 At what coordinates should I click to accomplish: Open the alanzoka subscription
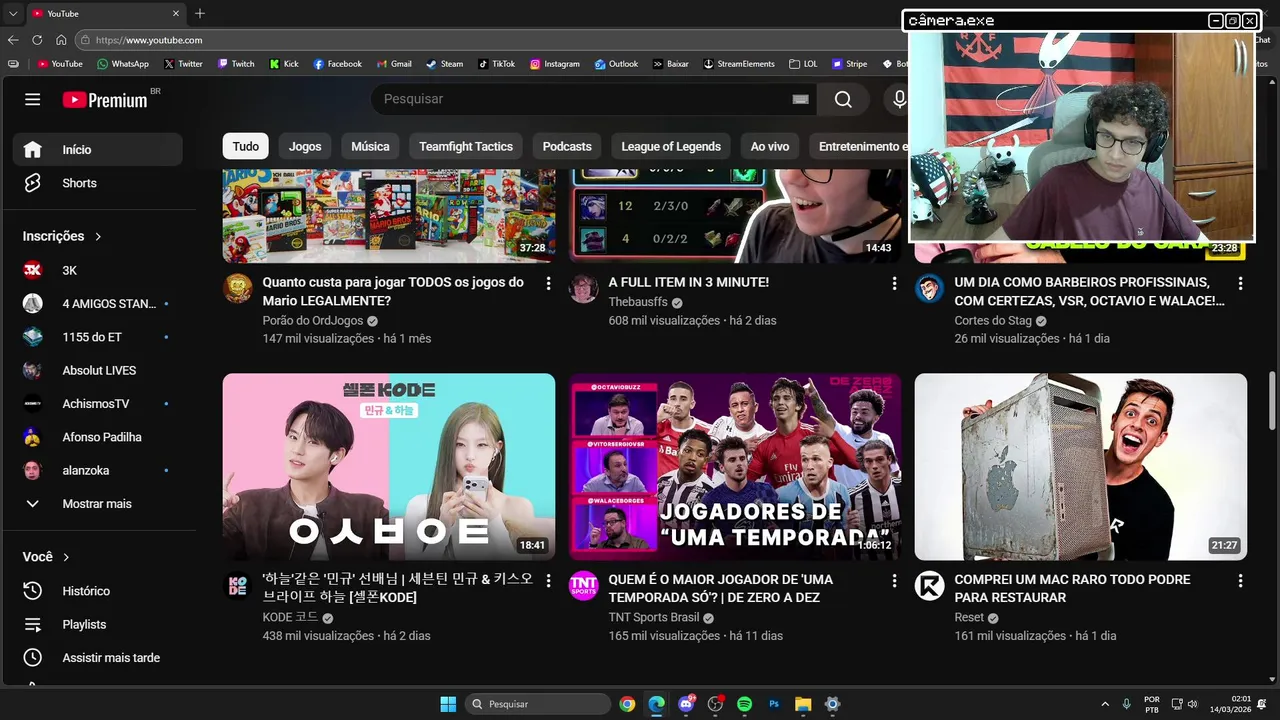point(98,470)
